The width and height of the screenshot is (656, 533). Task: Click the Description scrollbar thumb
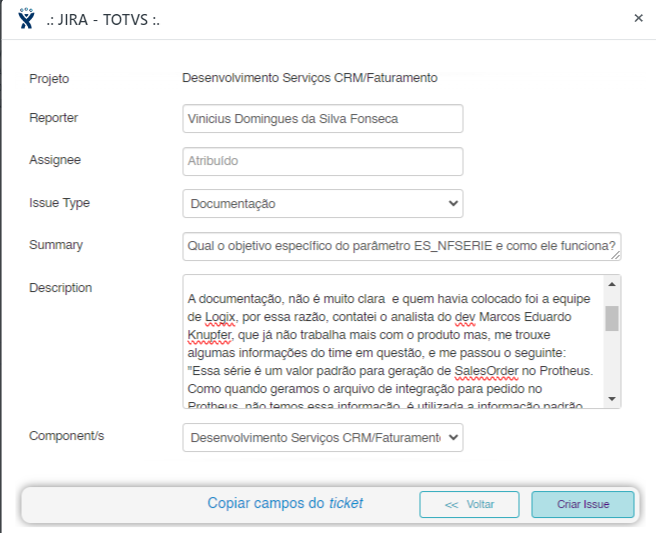612,317
